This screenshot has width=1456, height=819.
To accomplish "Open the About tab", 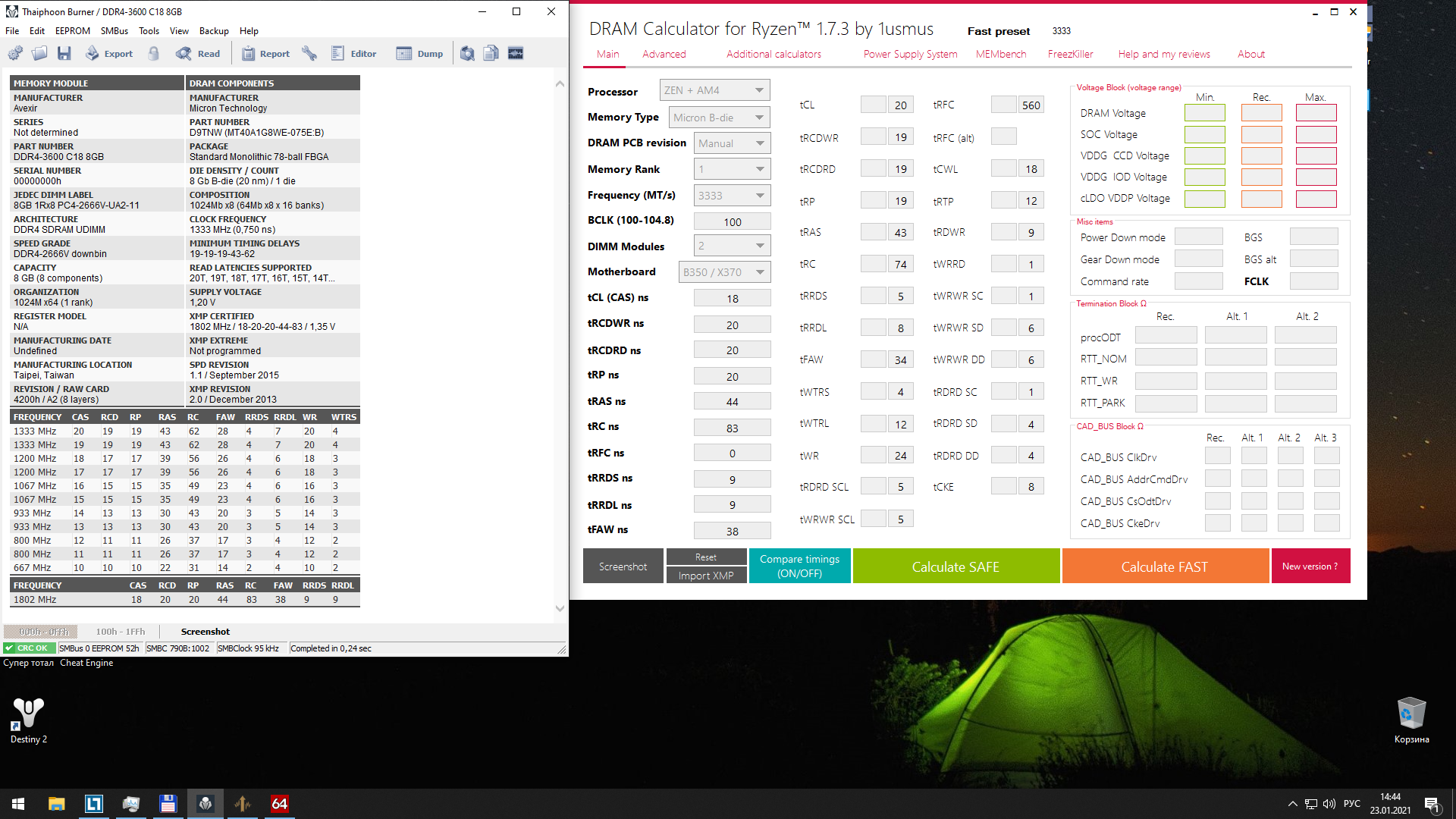I will (x=1251, y=54).
